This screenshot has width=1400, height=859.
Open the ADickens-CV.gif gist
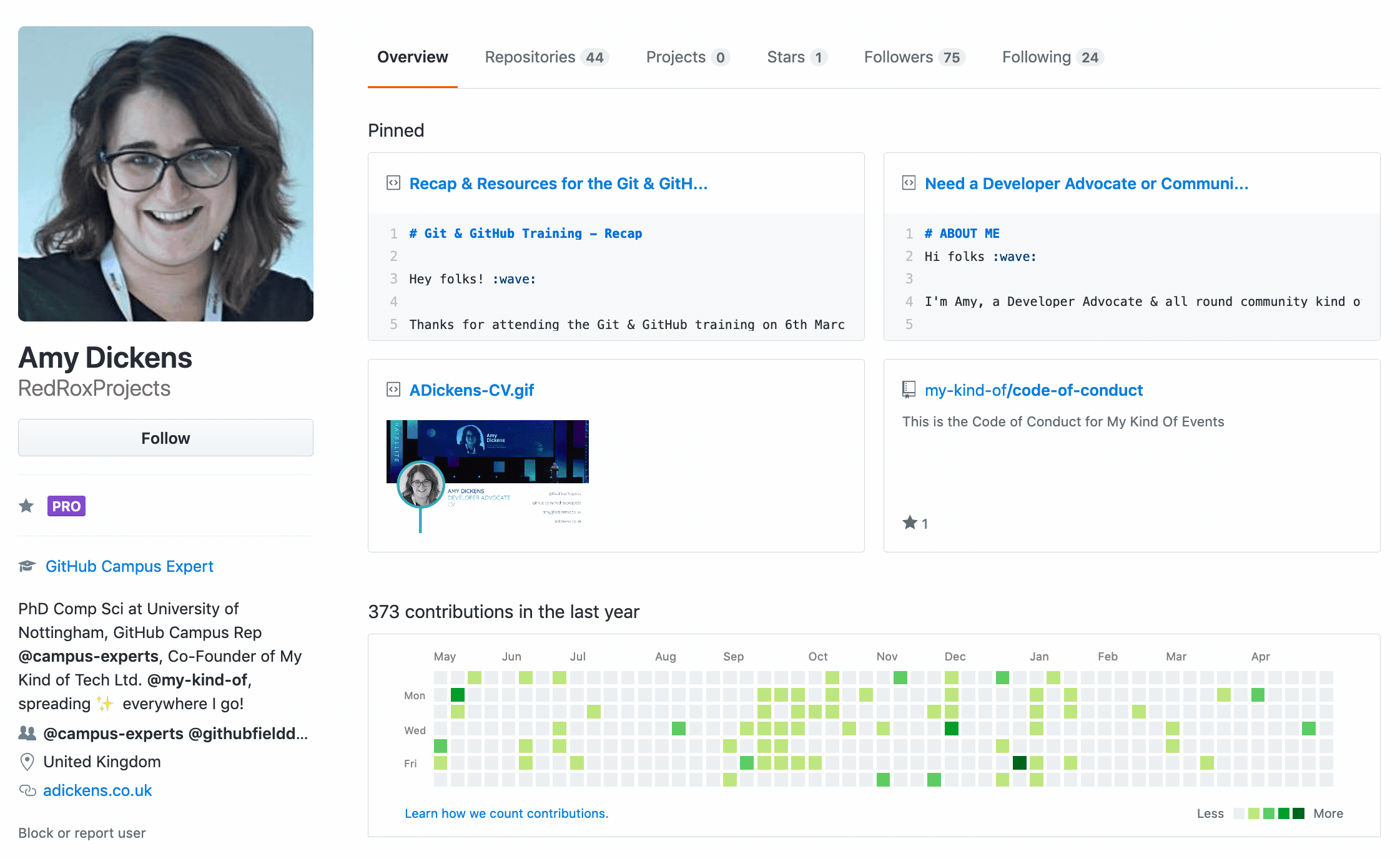471,390
